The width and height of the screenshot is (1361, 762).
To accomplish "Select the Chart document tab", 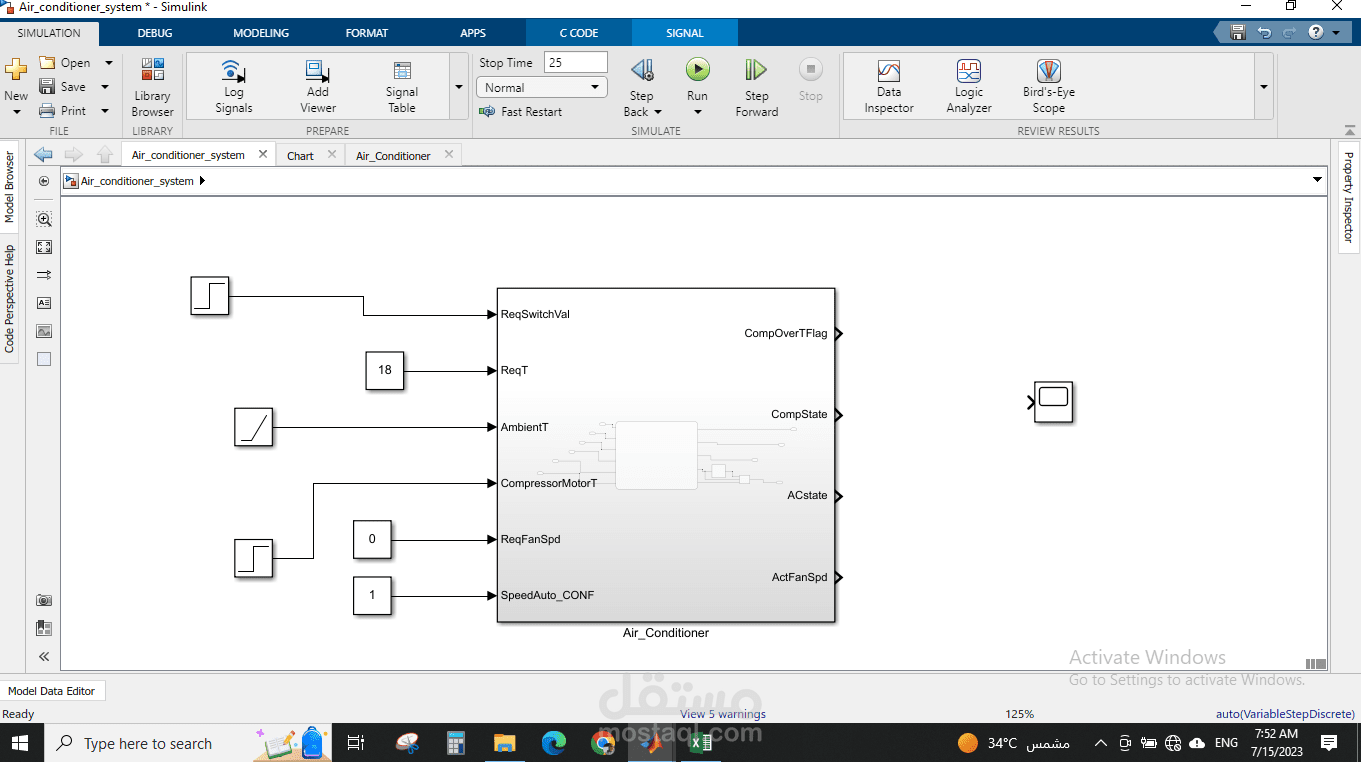I will click(300, 155).
